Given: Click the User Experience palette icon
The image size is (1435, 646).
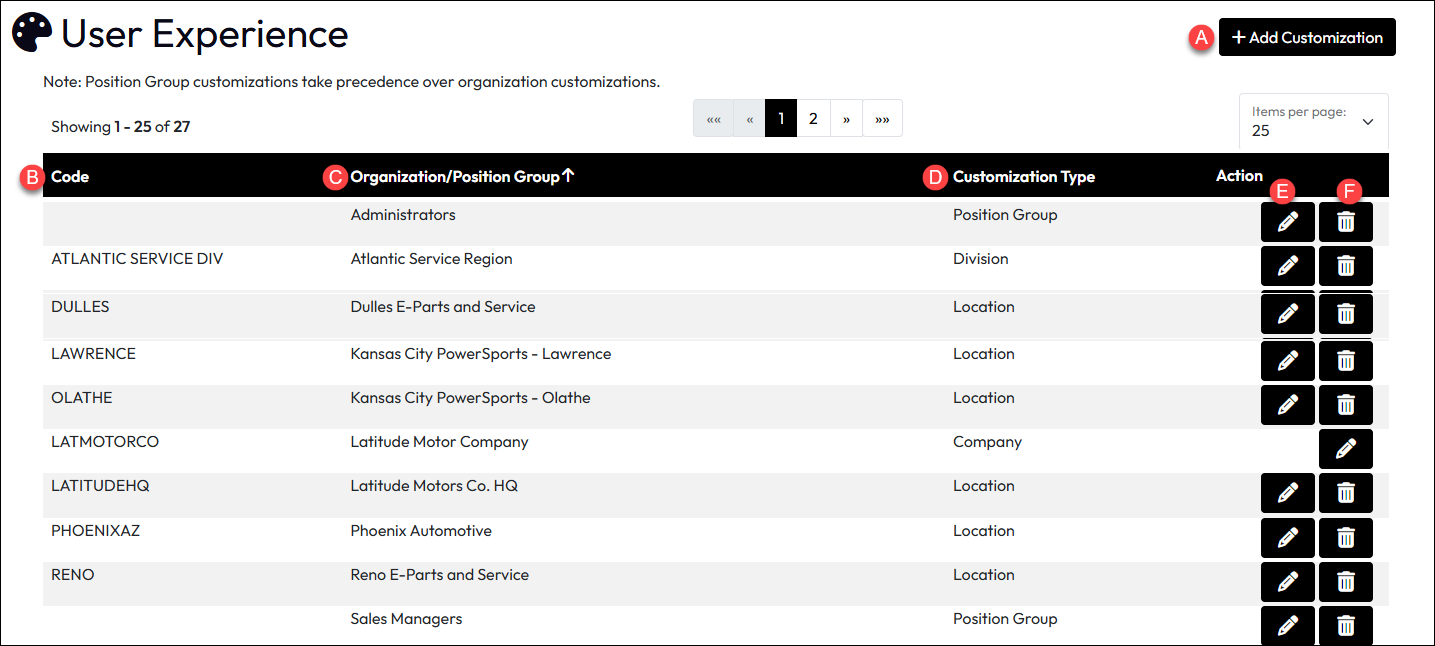Looking at the screenshot, I should click(31, 34).
